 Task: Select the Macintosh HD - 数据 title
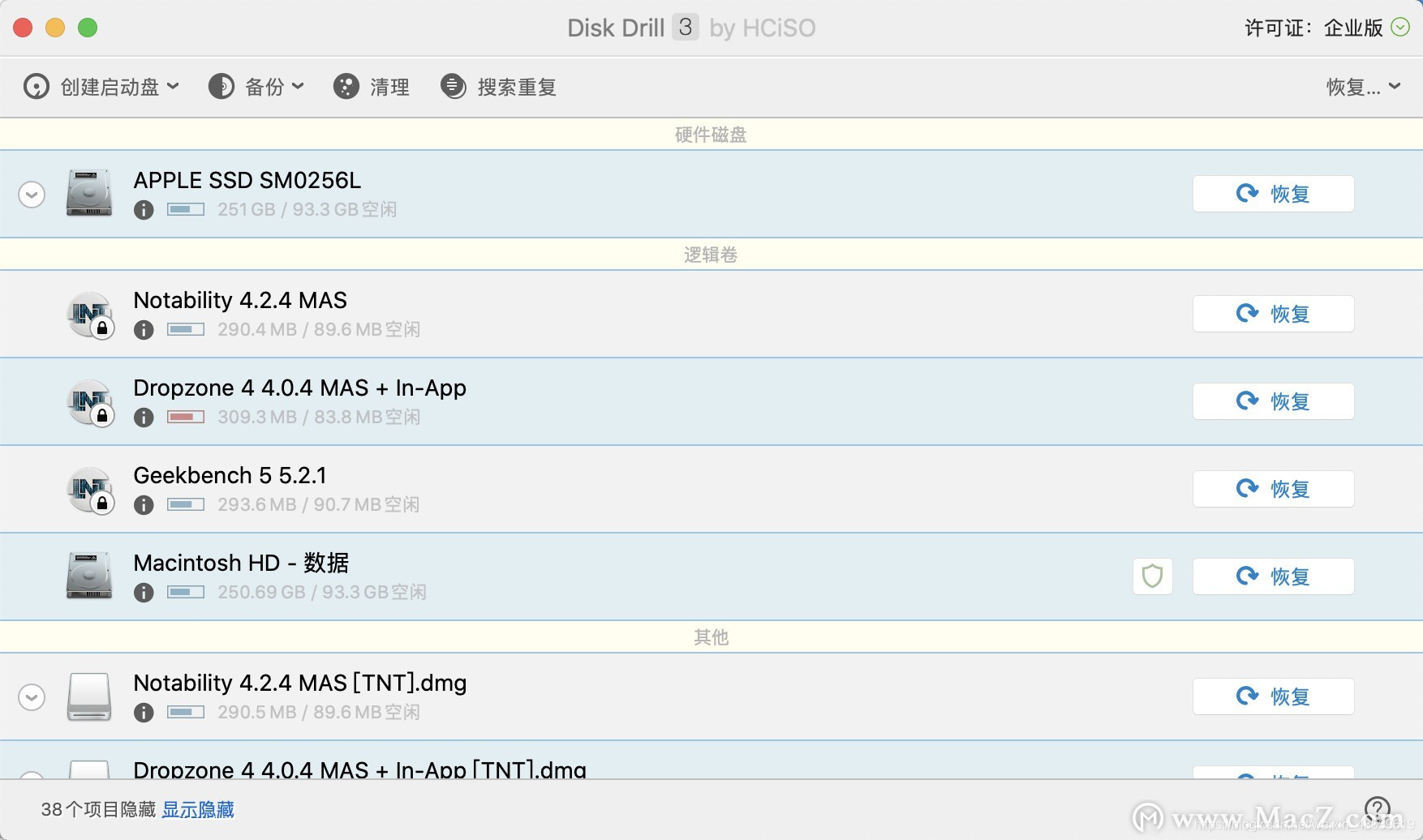coord(241,563)
